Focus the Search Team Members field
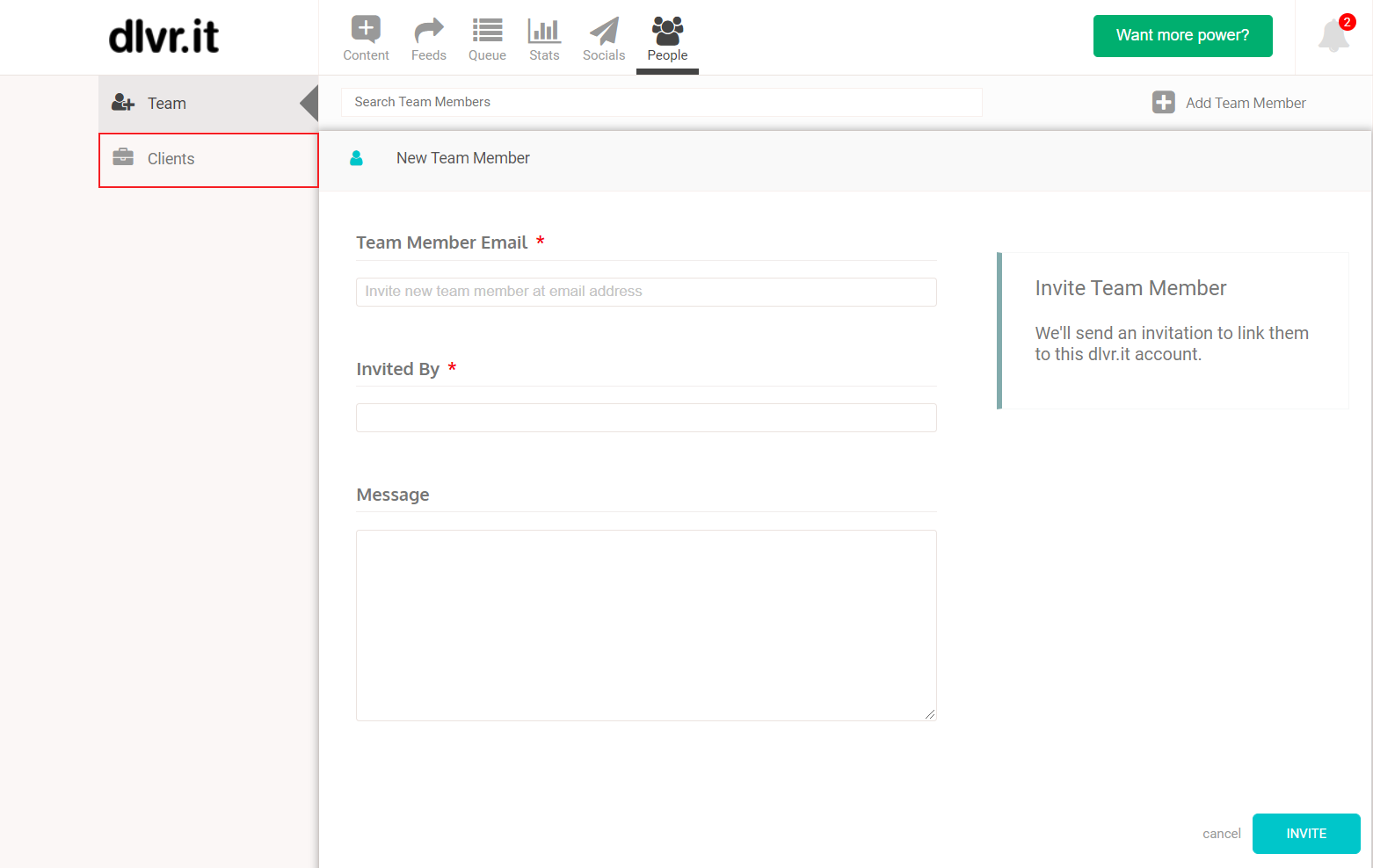The image size is (1373, 868). click(662, 102)
